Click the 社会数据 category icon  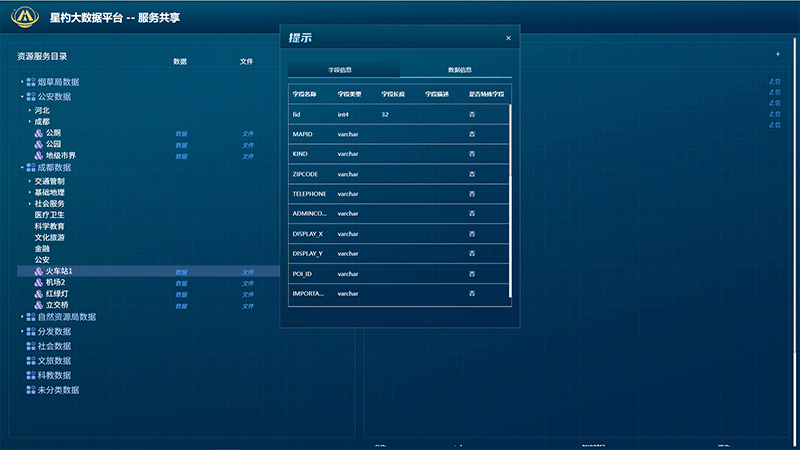pyautogui.click(x=31, y=346)
